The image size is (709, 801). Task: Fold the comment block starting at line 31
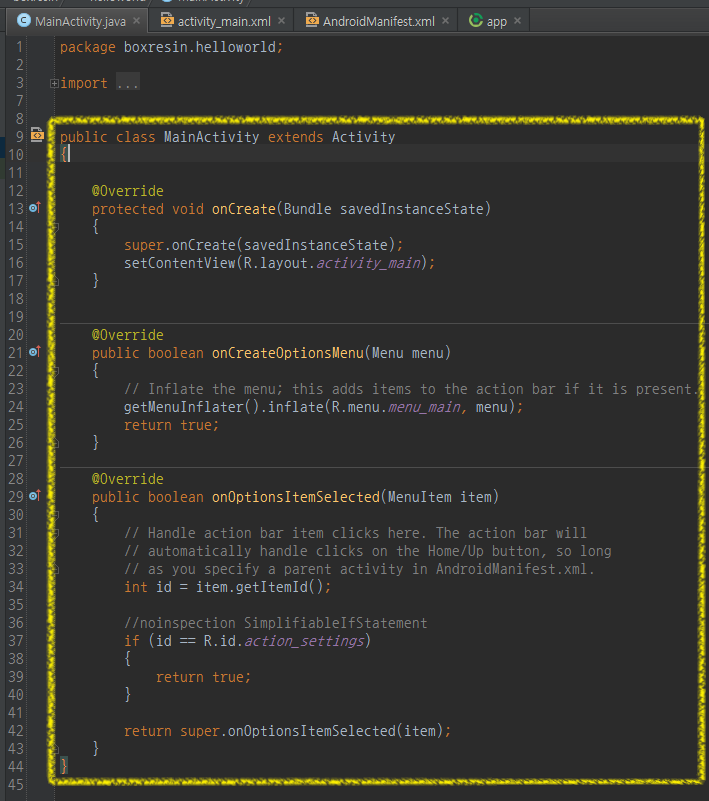55,533
